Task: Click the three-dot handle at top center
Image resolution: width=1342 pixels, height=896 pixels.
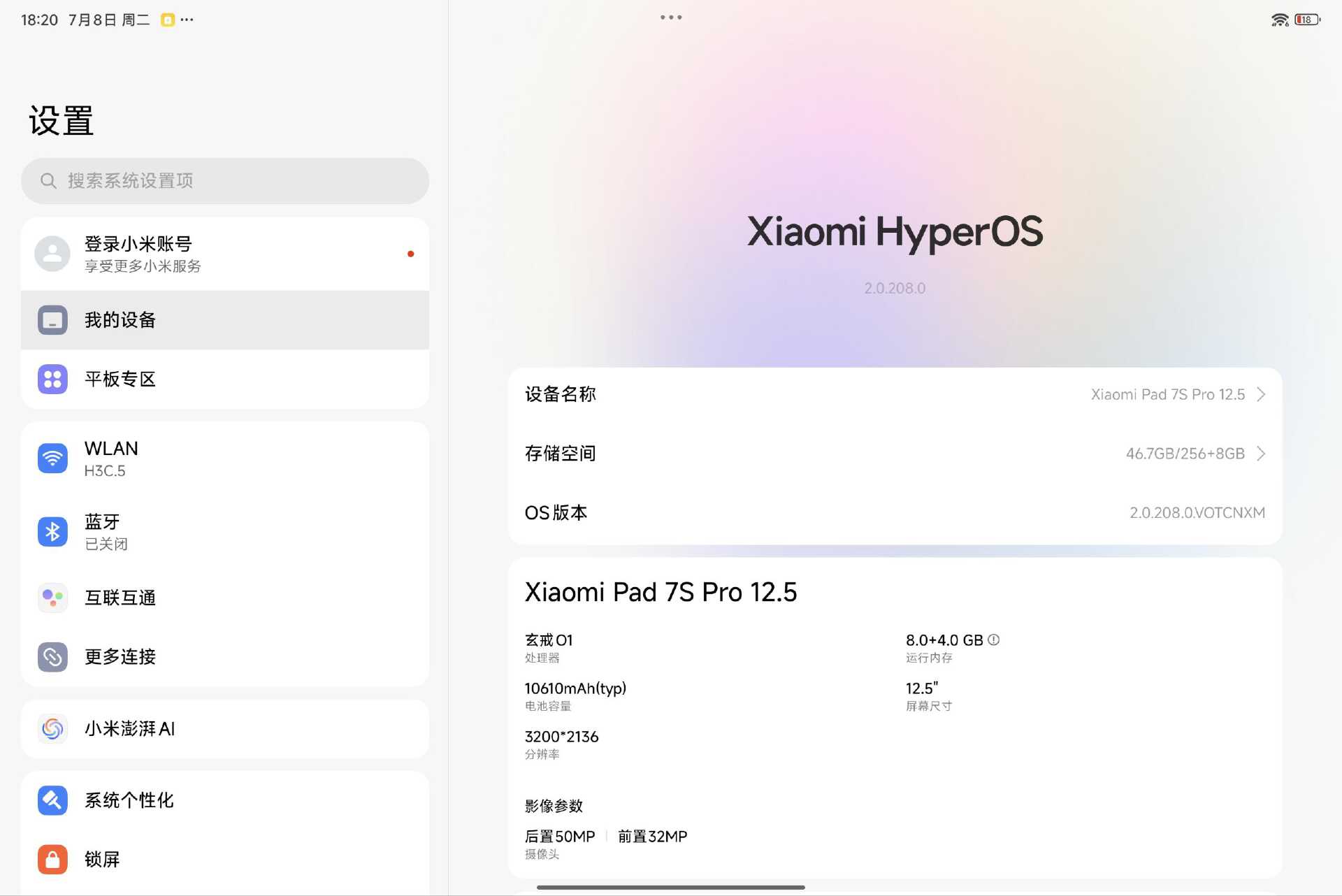Action: point(671,17)
